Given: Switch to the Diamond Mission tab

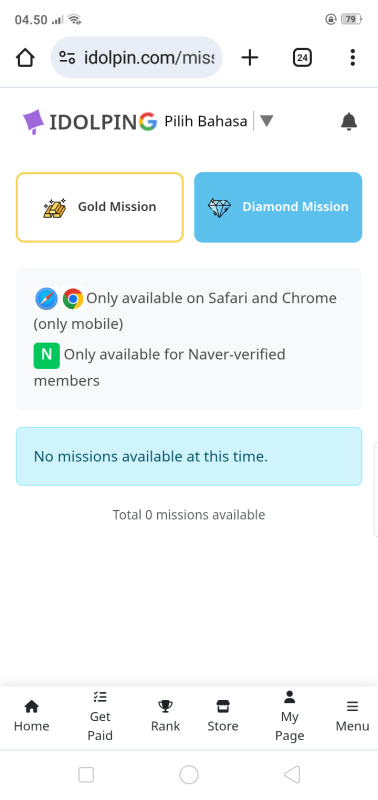Looking at the screenshot, I should click(x=278, y=207).
